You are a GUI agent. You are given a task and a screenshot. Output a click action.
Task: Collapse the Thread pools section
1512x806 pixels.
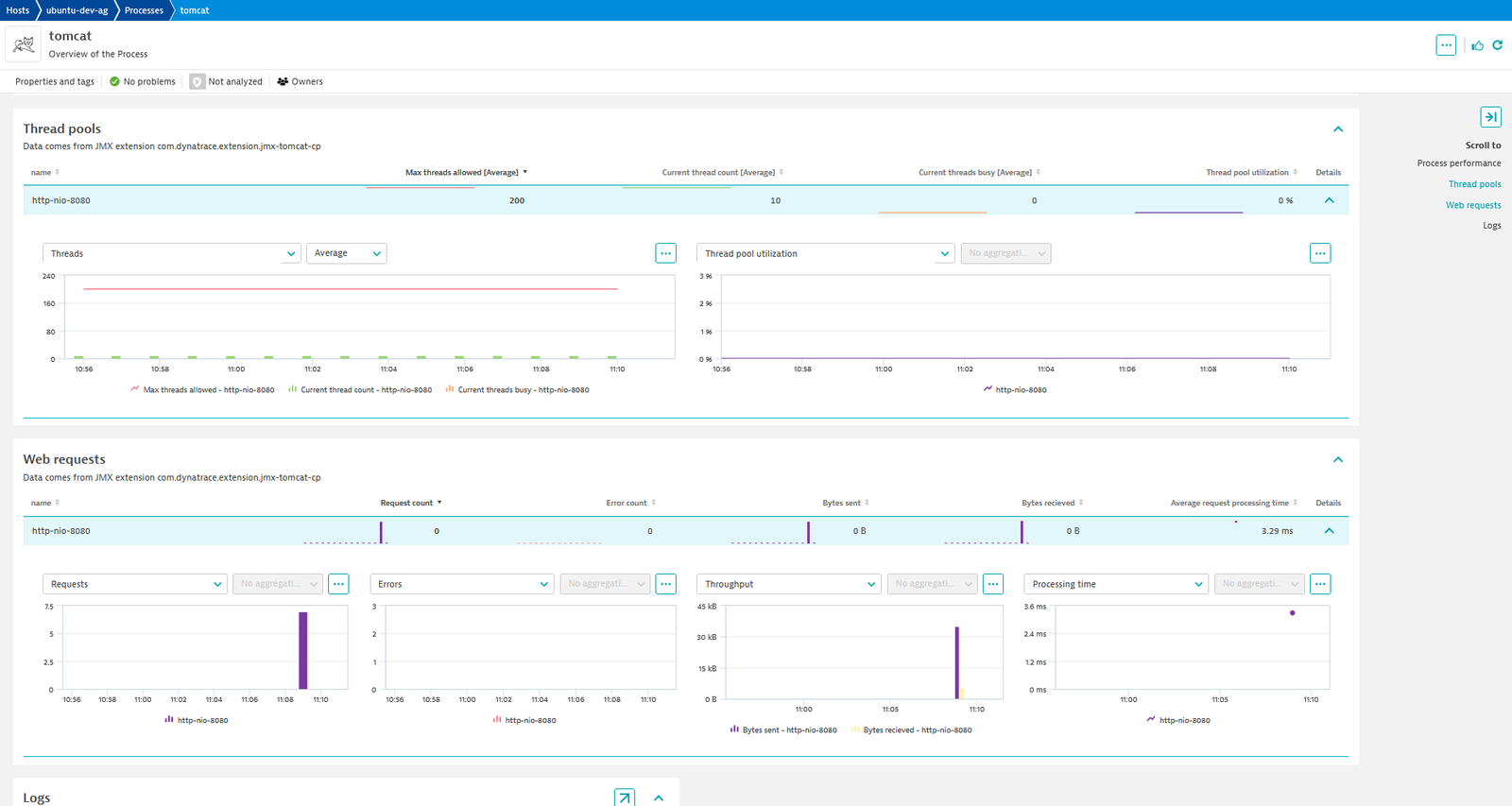click(1338, 129)
